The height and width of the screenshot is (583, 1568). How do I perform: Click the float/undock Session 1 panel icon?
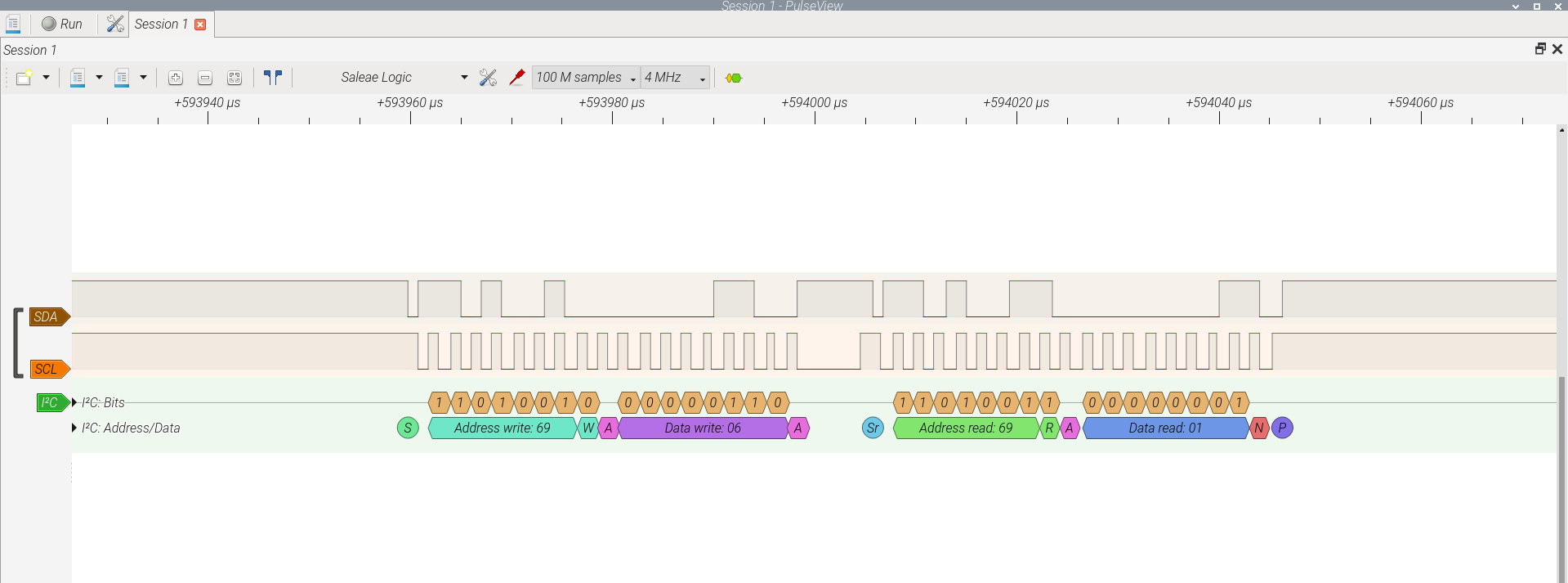pos(1540,49)
